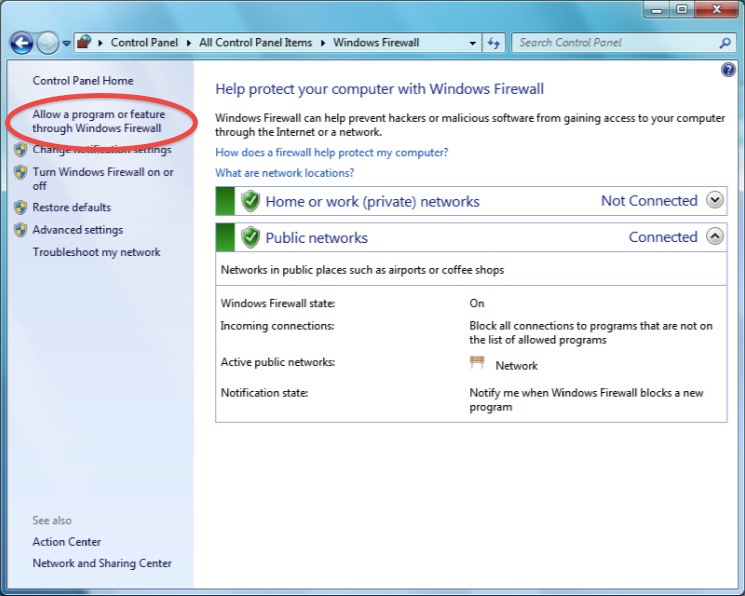Click the Back navigation arrow

[21, 43]
